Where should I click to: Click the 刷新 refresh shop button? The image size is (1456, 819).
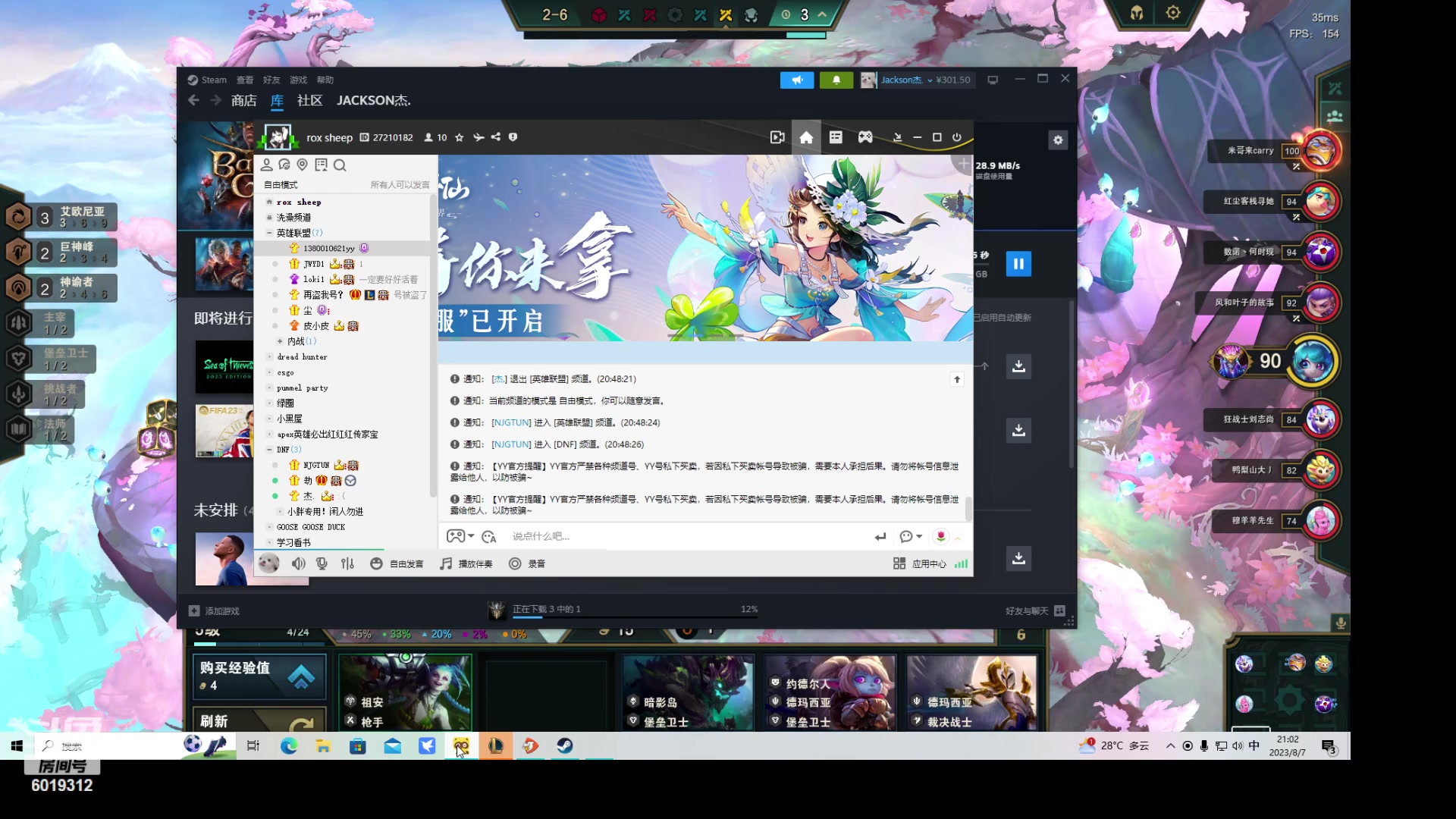[259, 720]
